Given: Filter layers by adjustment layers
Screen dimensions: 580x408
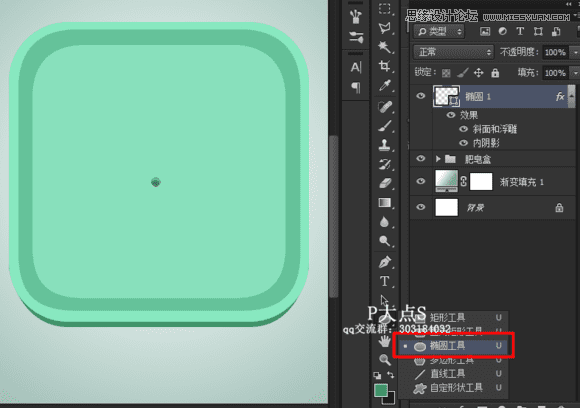Looking at the screenshot, I should 502,31.
